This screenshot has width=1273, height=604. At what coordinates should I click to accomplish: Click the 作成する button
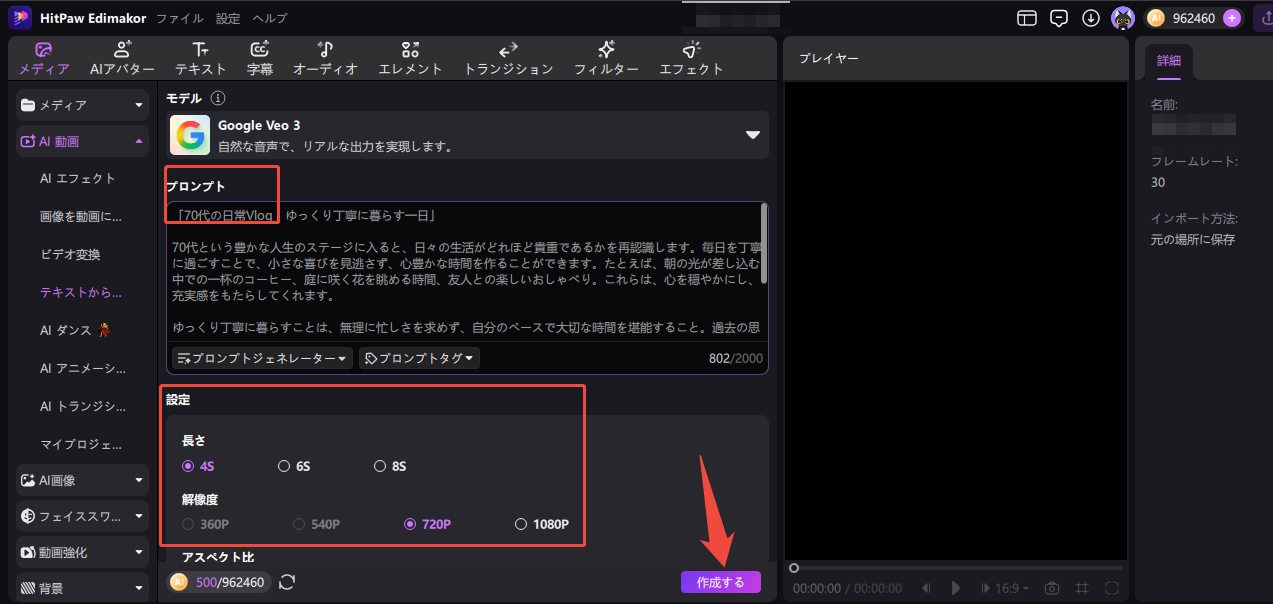click(720, 582)
